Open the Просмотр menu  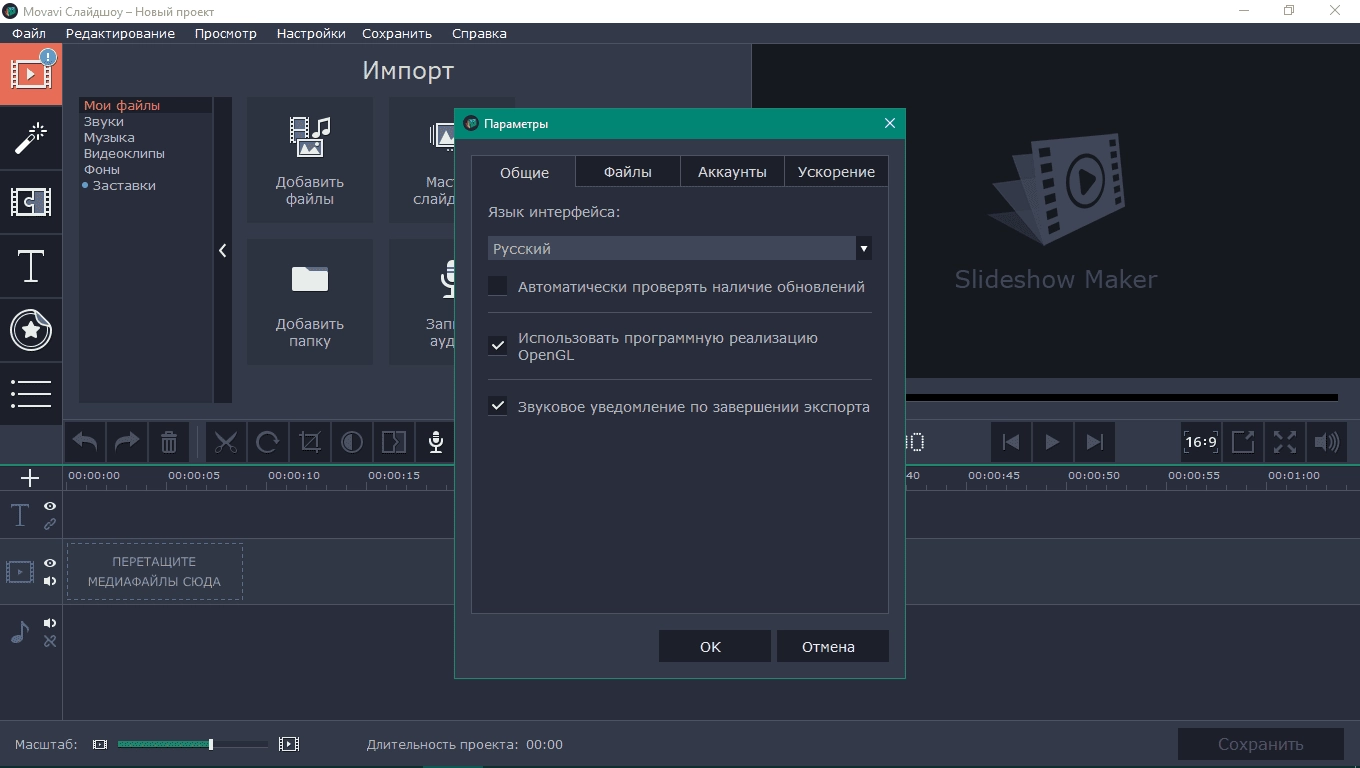coord(226,33)
